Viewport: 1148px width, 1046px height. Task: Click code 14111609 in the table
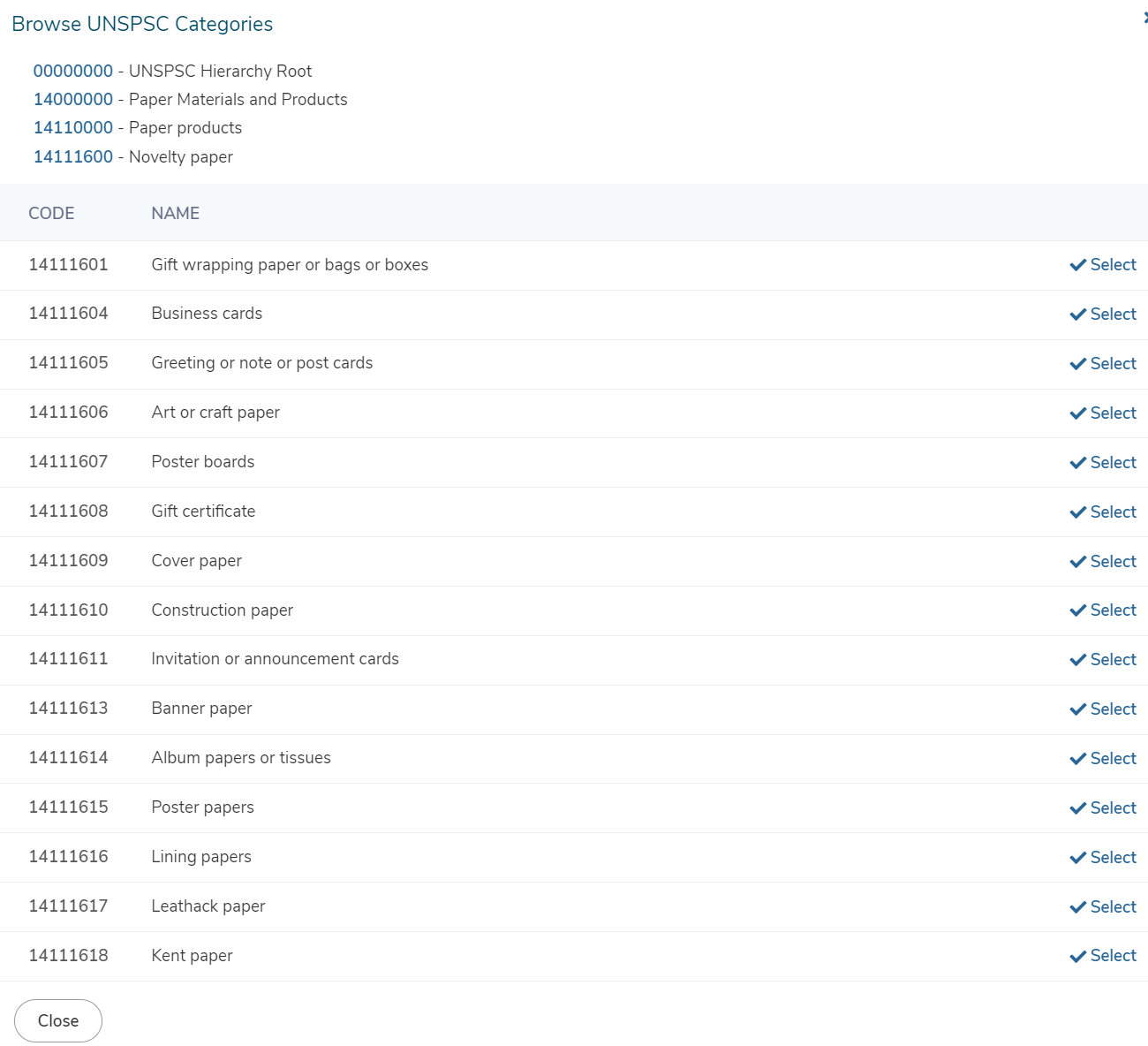coord(68,560)
